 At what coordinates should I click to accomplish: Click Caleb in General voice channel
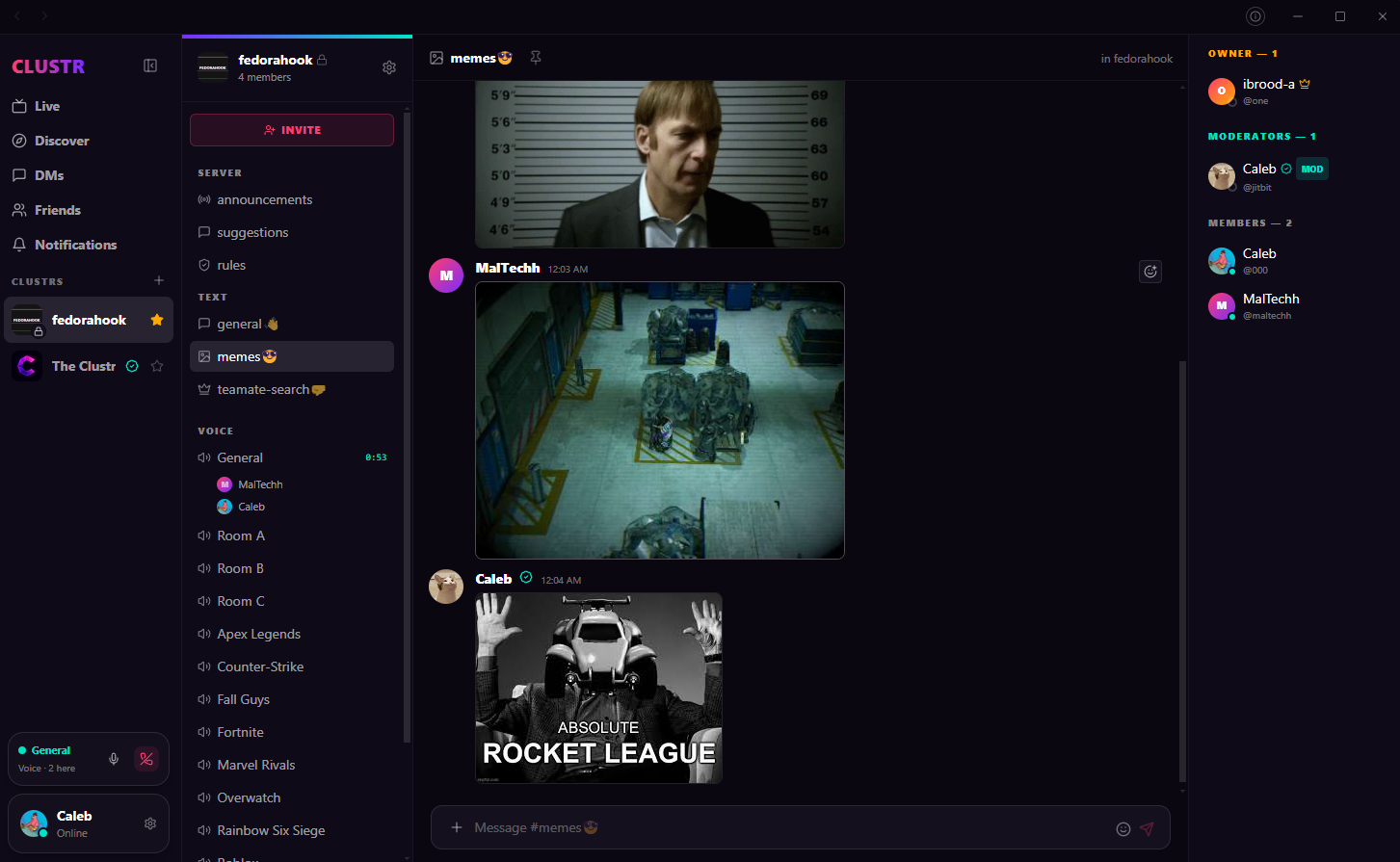[242, 507]
